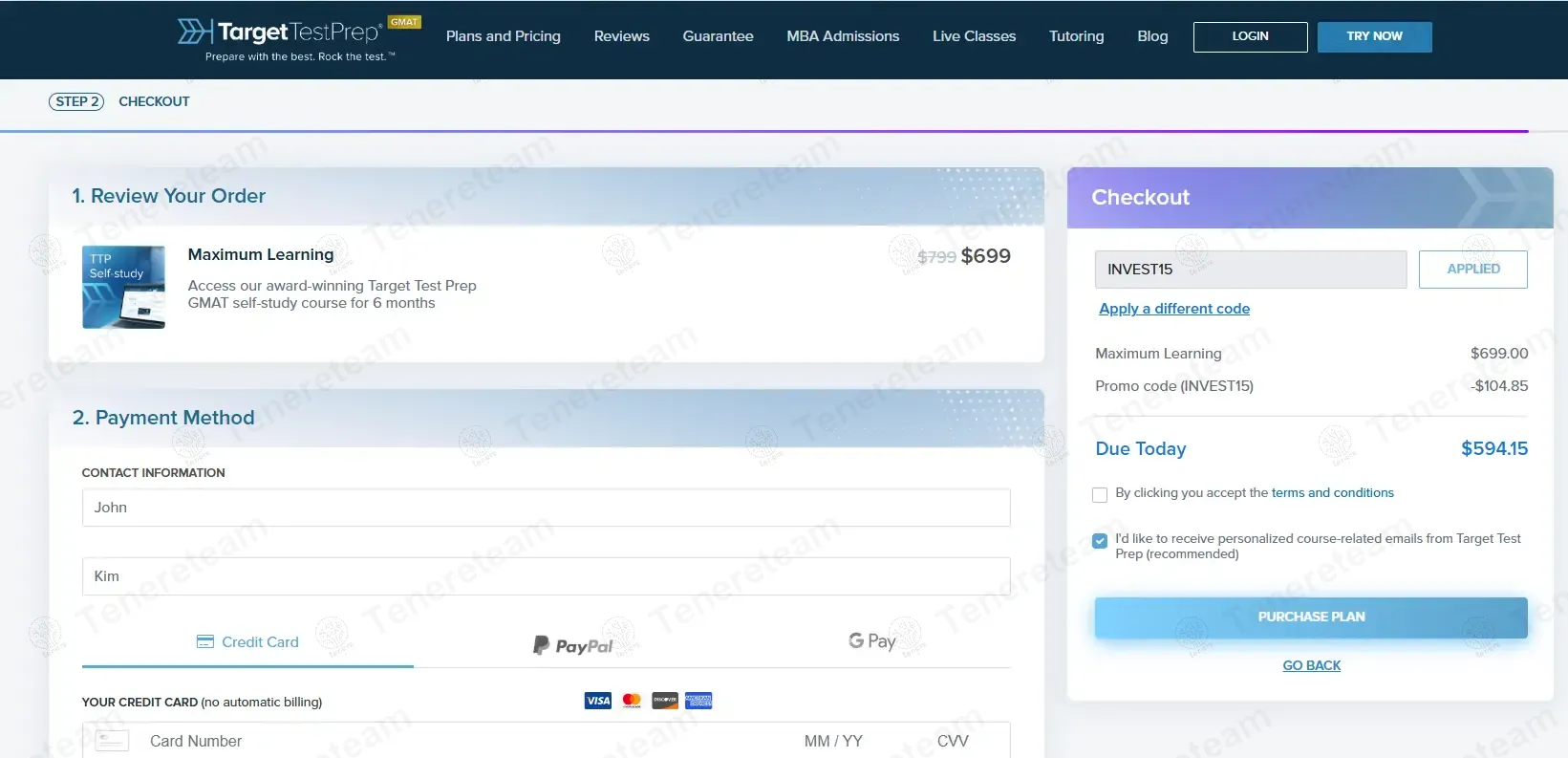1568x758 pixels.
Task: Focus the Card Number input field
Action: [459, 741]
